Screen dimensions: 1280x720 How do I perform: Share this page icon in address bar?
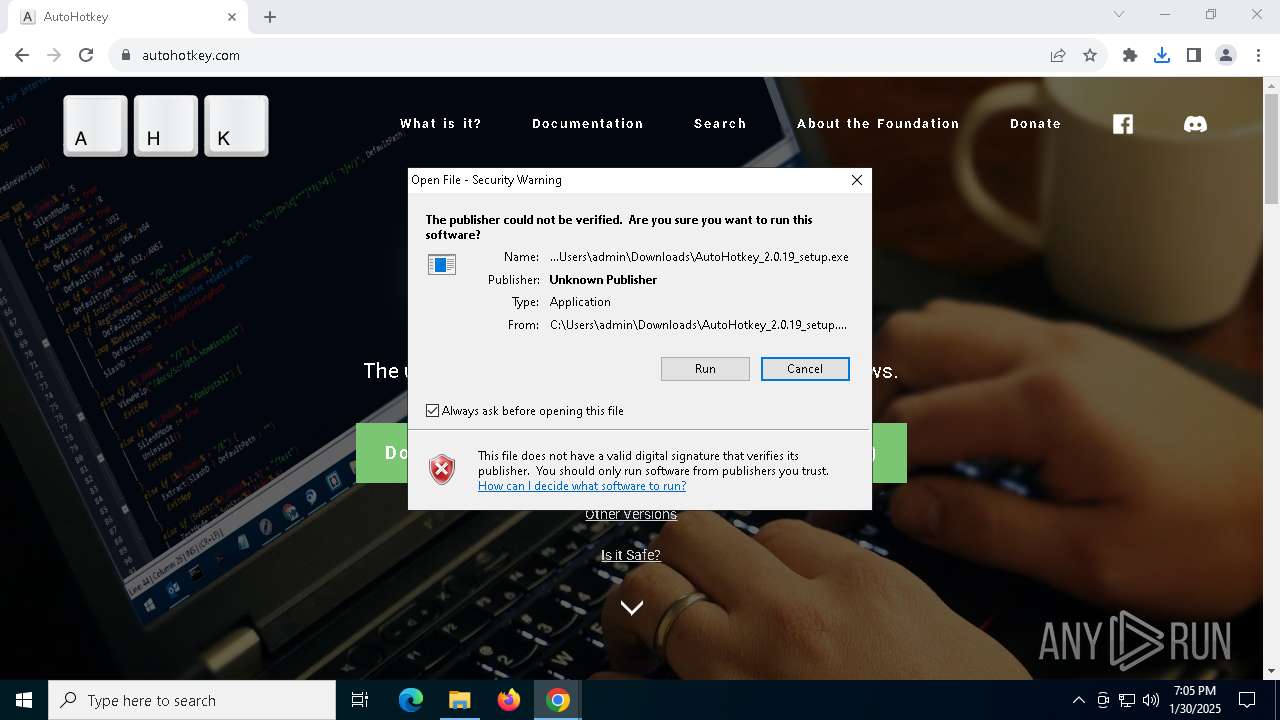coord(1058,55)
